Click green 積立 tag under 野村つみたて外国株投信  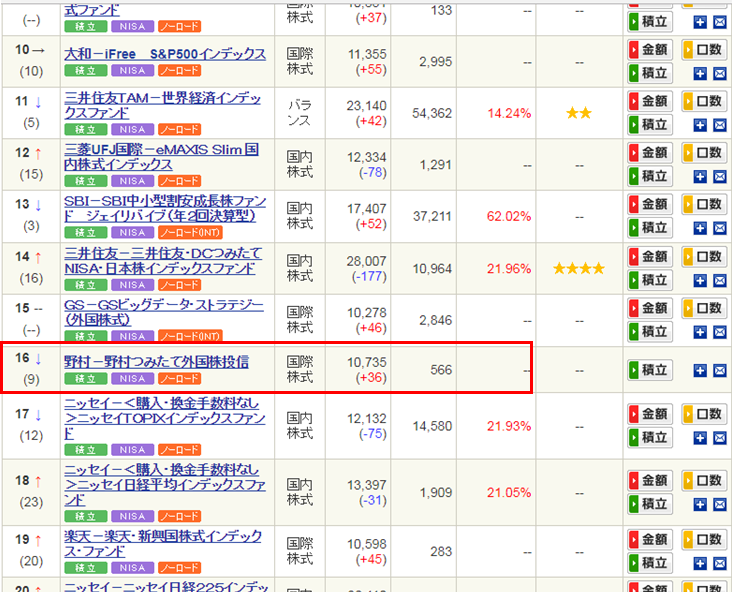coord(85,379)
